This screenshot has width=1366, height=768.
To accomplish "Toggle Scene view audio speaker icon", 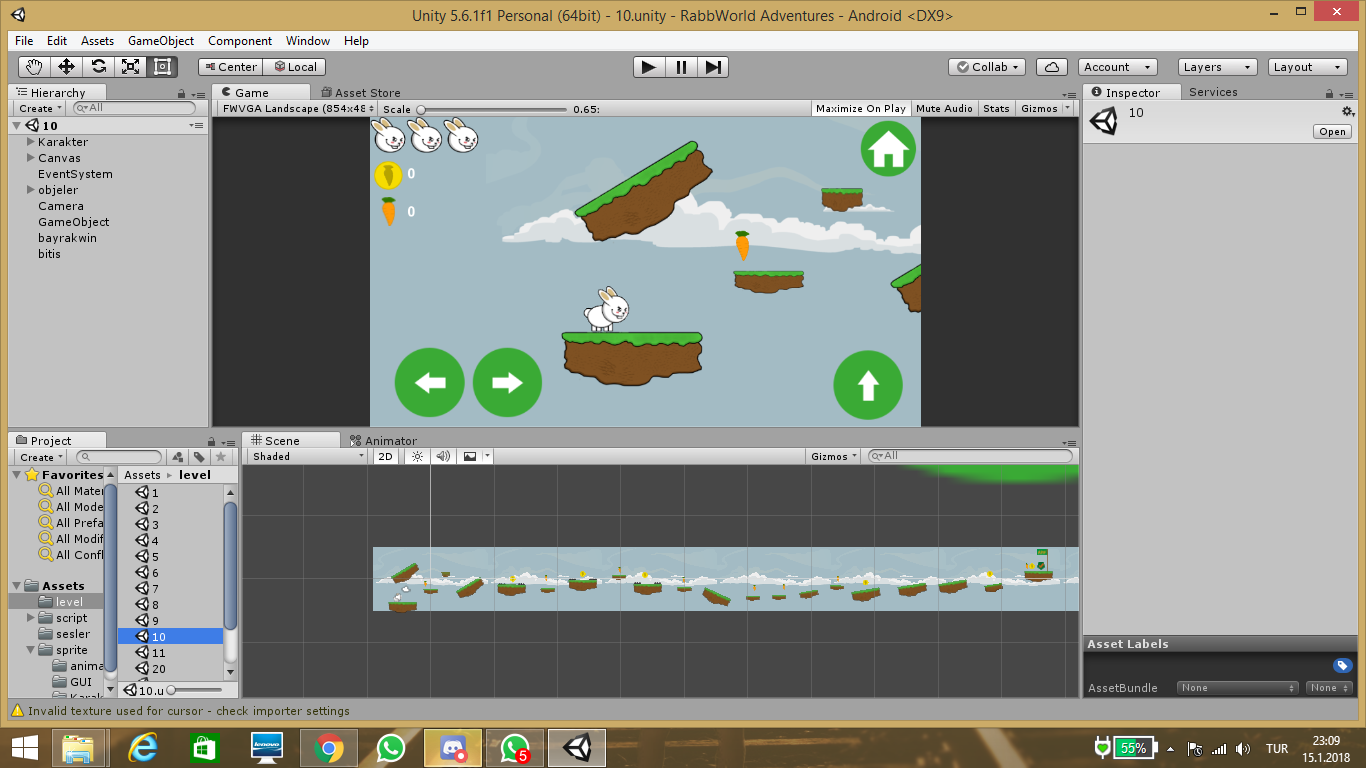I will tap(443, 456).
